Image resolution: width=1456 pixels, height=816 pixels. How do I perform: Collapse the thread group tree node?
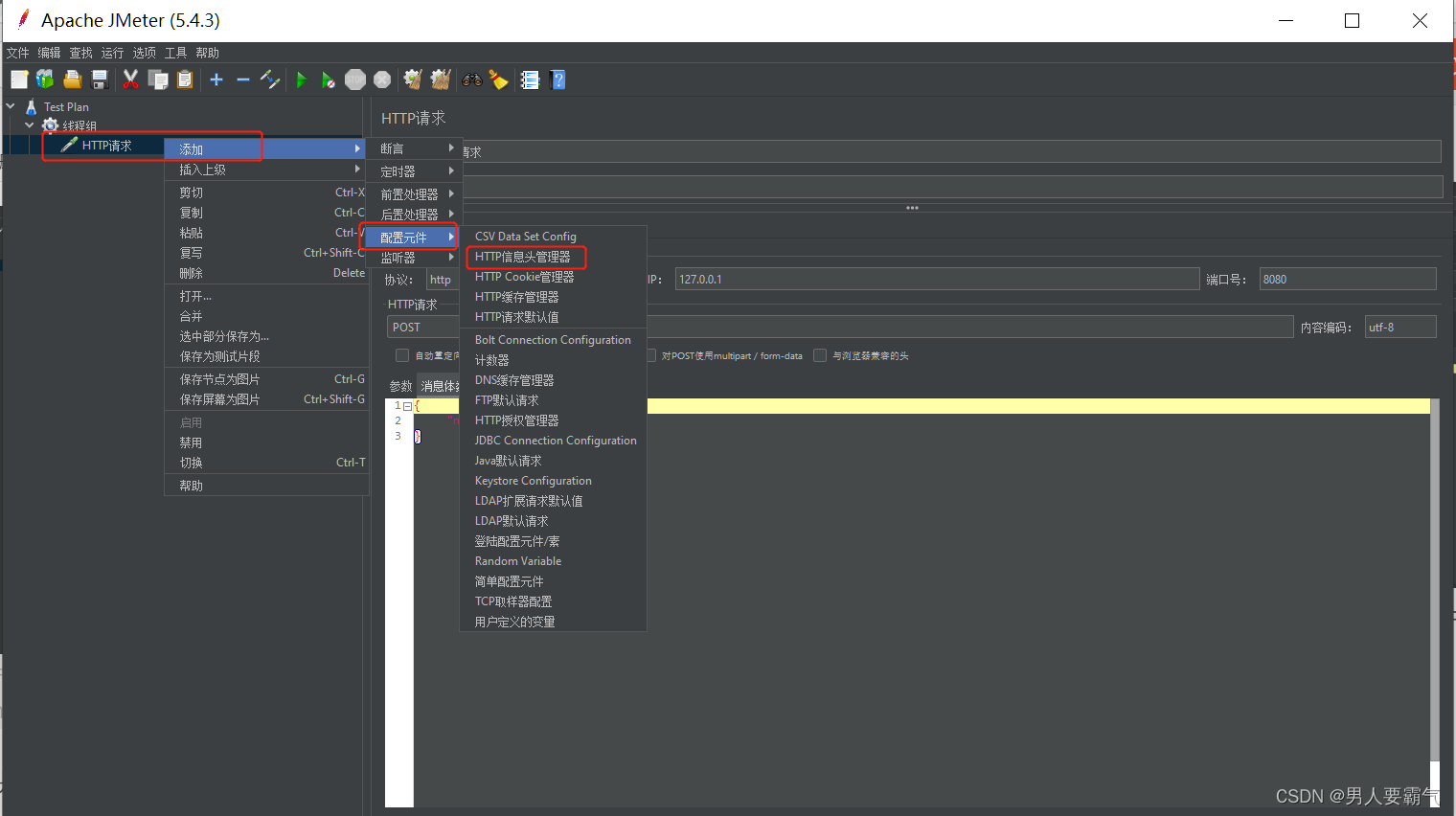[30, 125]
